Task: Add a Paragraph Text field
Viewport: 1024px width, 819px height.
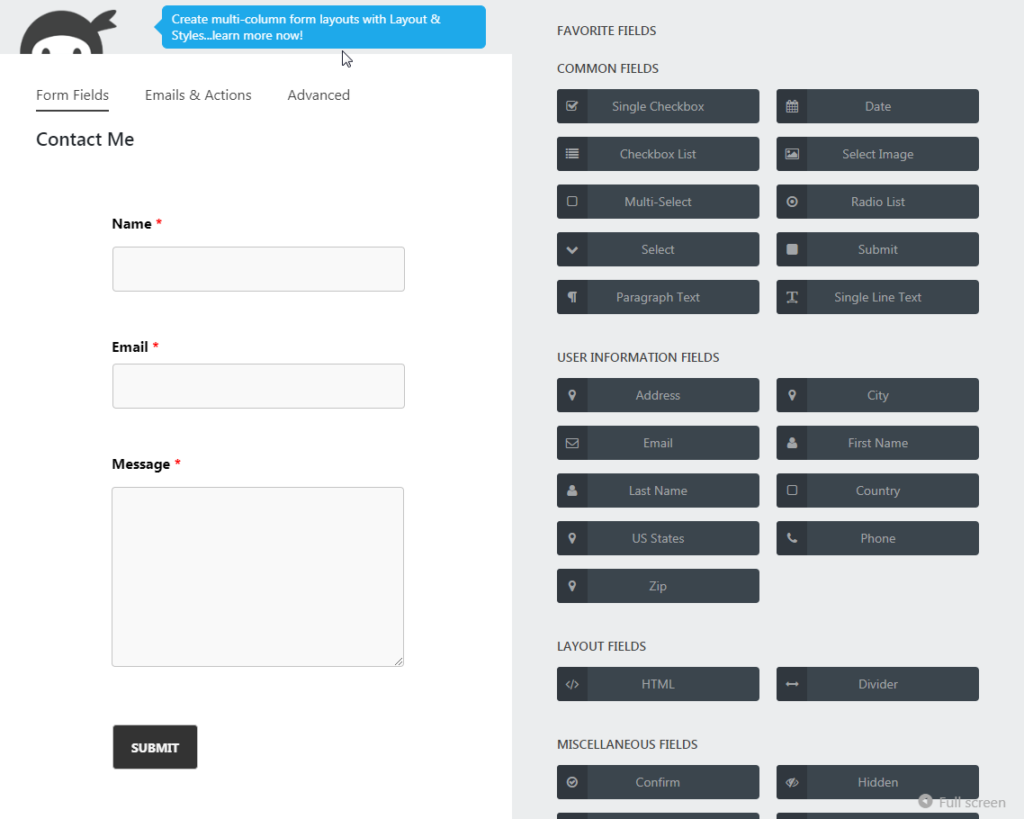Action: pos(658,297)
